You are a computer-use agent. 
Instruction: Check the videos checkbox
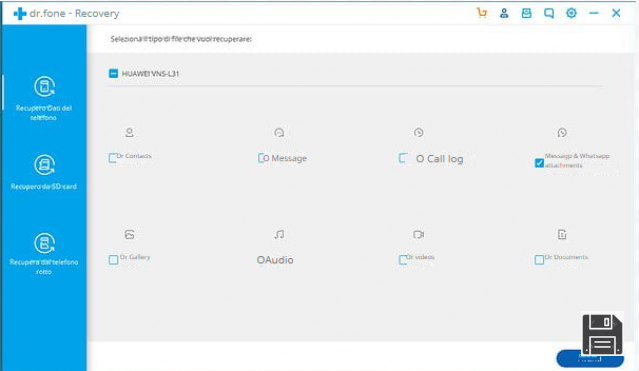point(403,260)
